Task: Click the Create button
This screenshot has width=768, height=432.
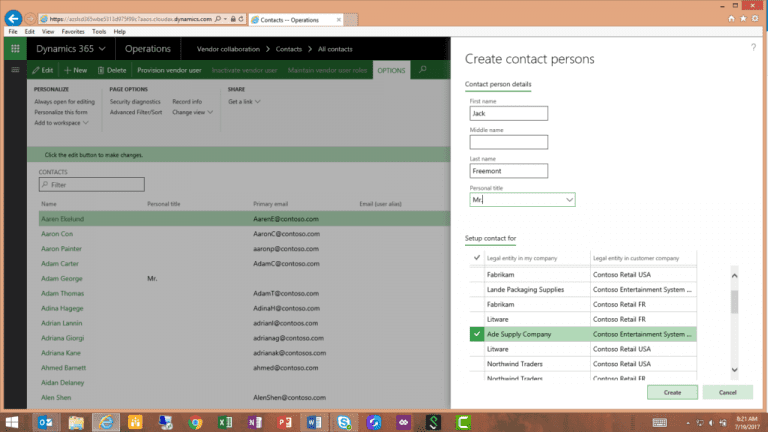Action: point(672,392)
